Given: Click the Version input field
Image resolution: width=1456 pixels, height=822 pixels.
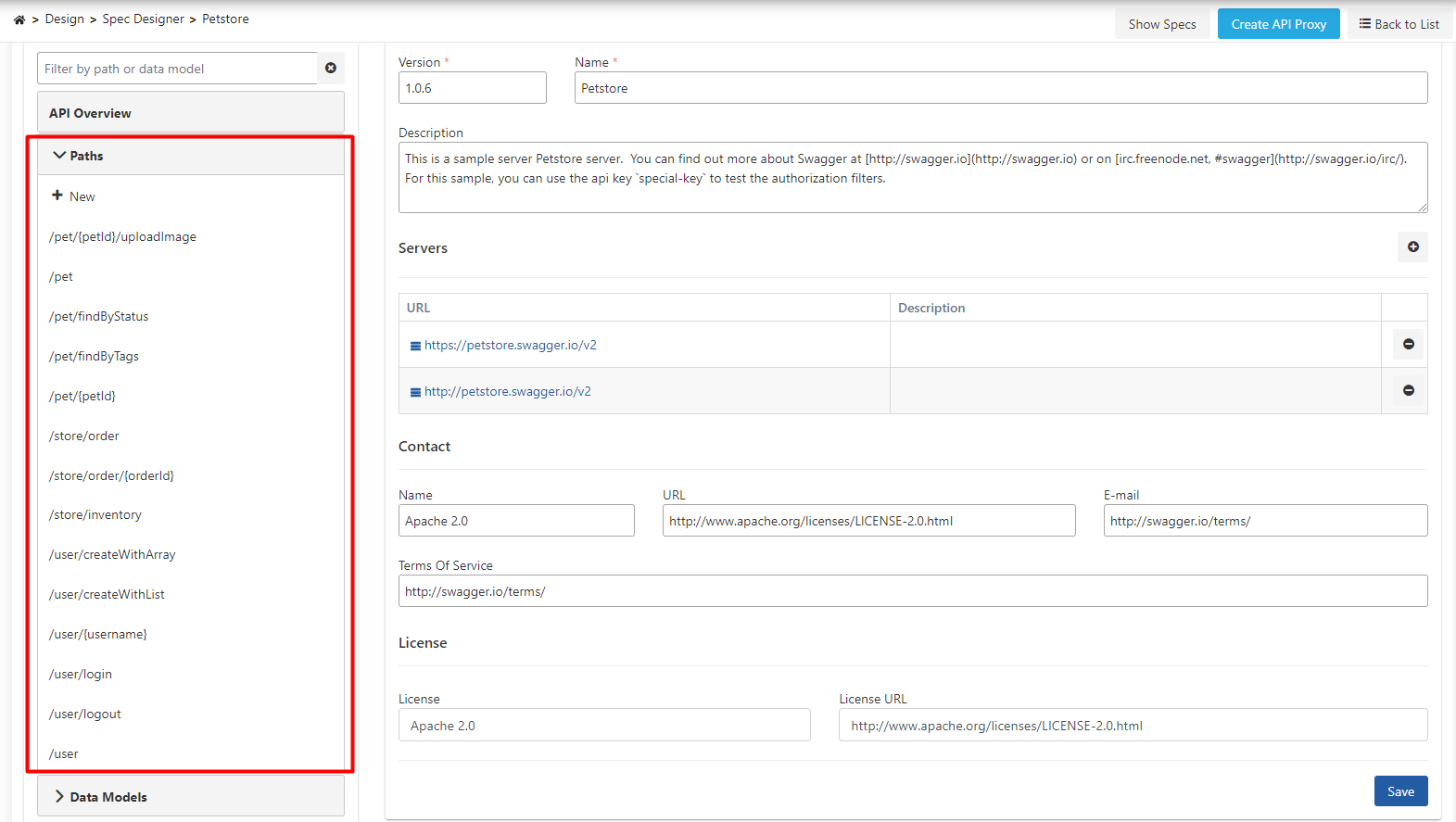Looking at the screenshot, I should click(x=472, y=89).
